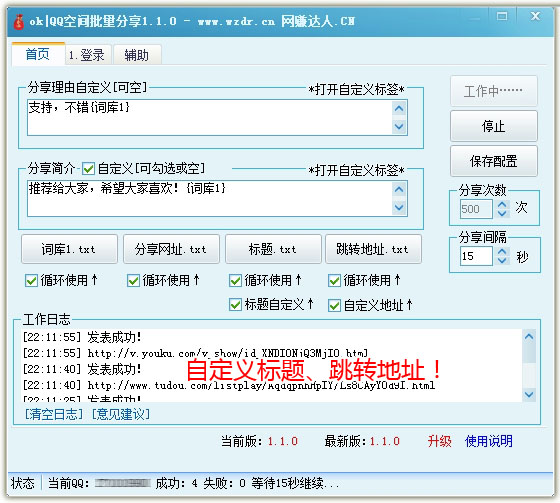
Task: Click the 分享间隔 field showing 15
Action: pyautogui.click(x=476, y=256)
